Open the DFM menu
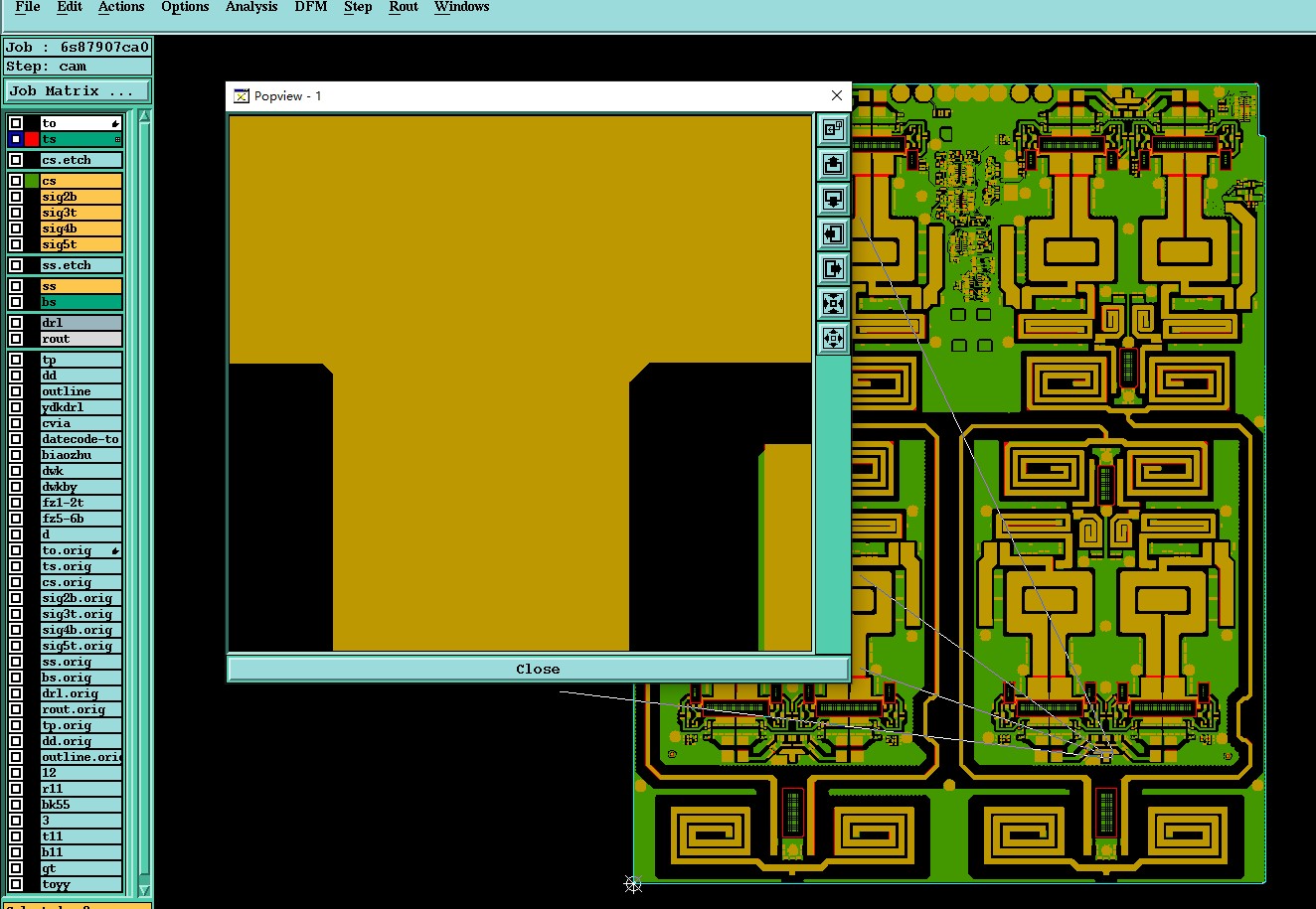 pyautogui.click(x=311, y=7)
